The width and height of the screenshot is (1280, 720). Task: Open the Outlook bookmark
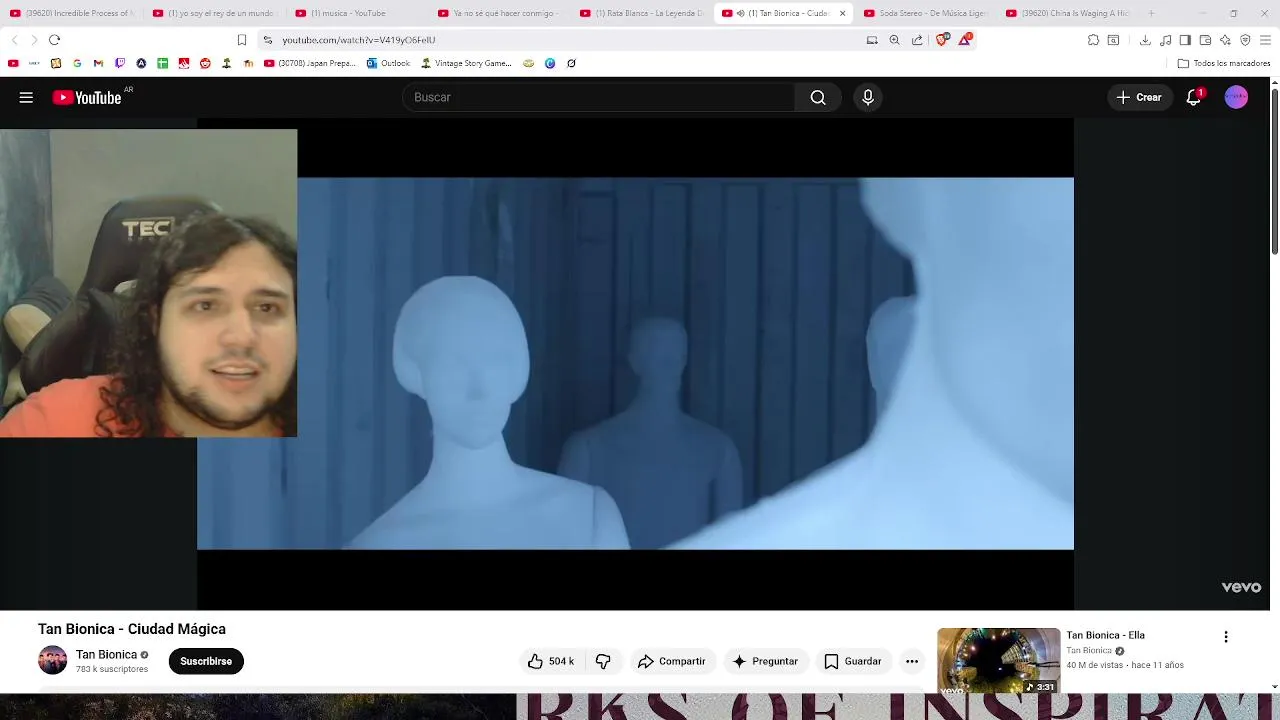pos(388,63)
